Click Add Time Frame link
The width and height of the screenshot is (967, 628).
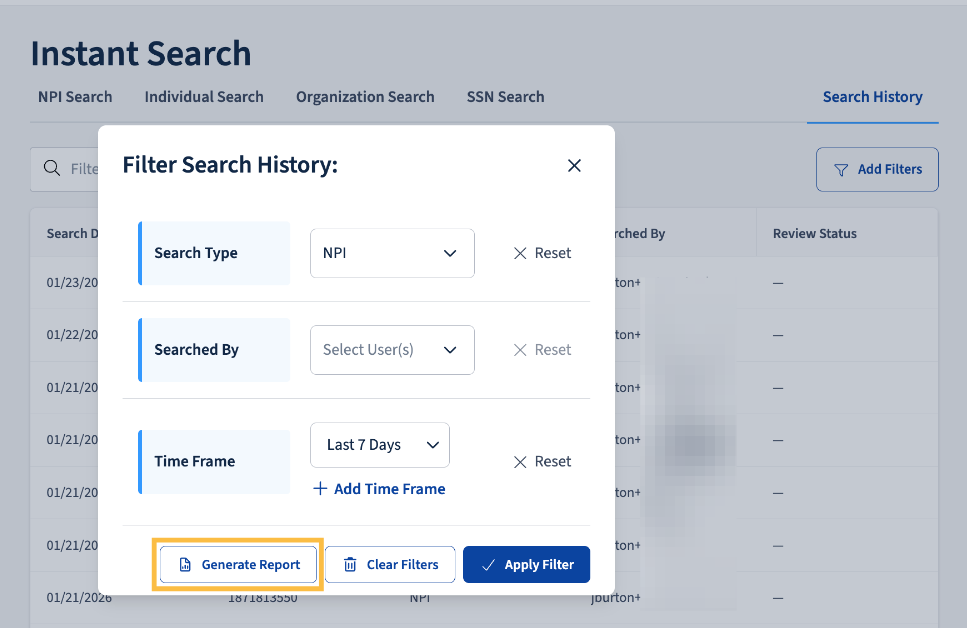(x=379, y=489)
